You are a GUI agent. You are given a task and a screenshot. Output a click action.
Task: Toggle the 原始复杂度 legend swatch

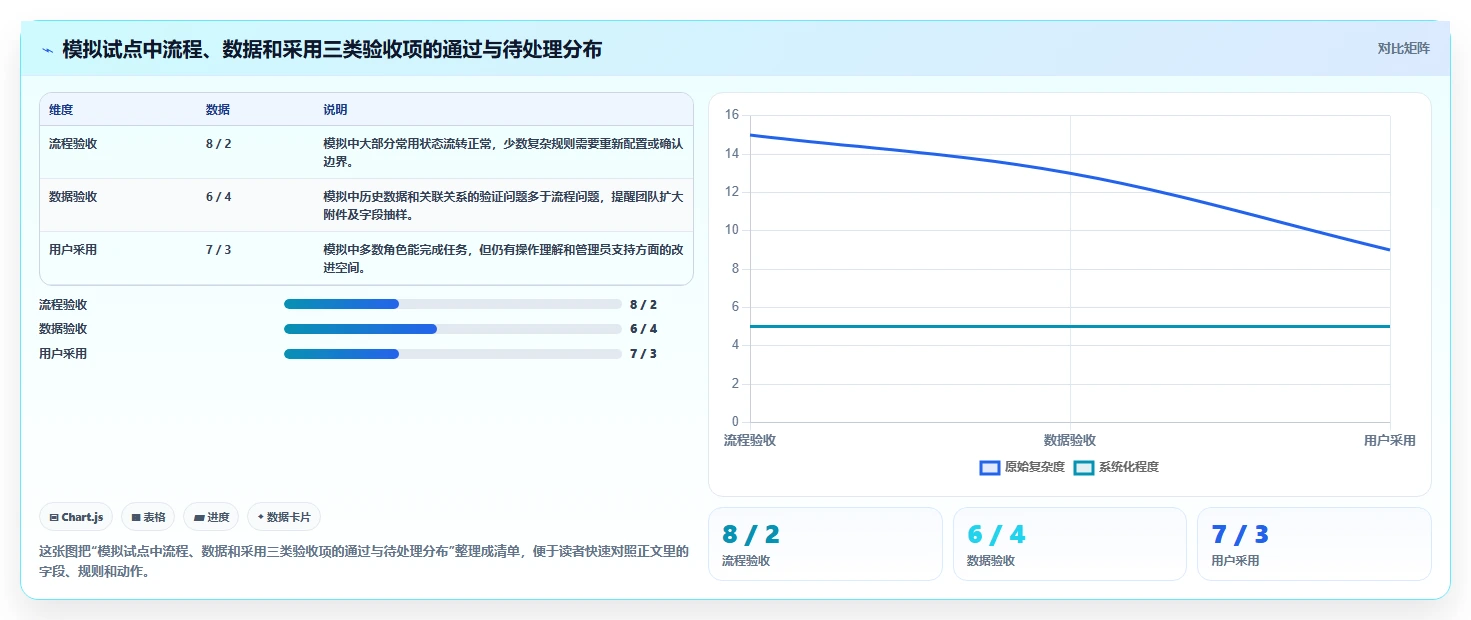(x=990, y=467)
